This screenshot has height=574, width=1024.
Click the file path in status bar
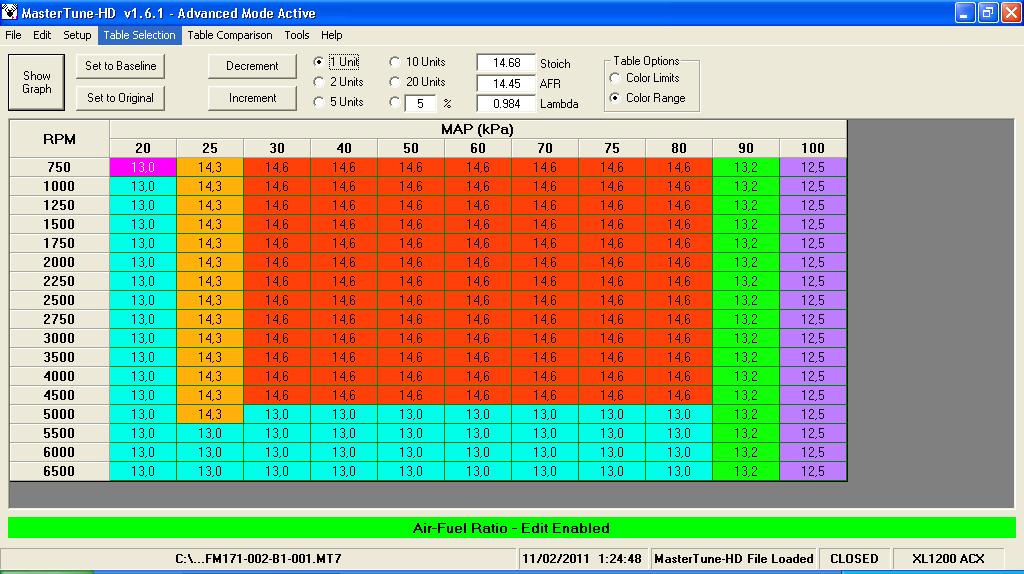click(259, 559)
